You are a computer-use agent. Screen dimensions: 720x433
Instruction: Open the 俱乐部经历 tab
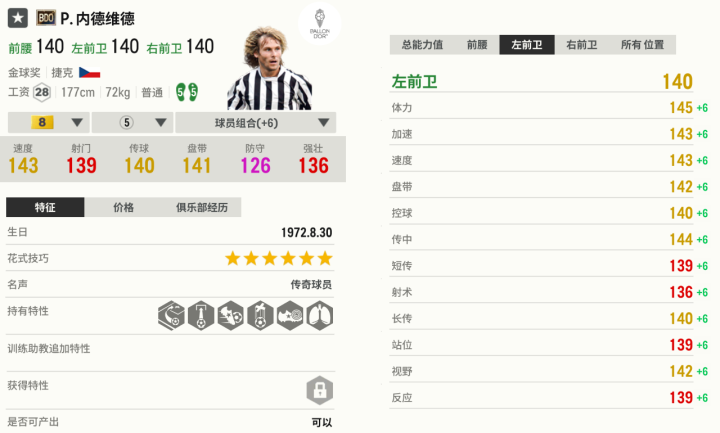tap(203, 207)
